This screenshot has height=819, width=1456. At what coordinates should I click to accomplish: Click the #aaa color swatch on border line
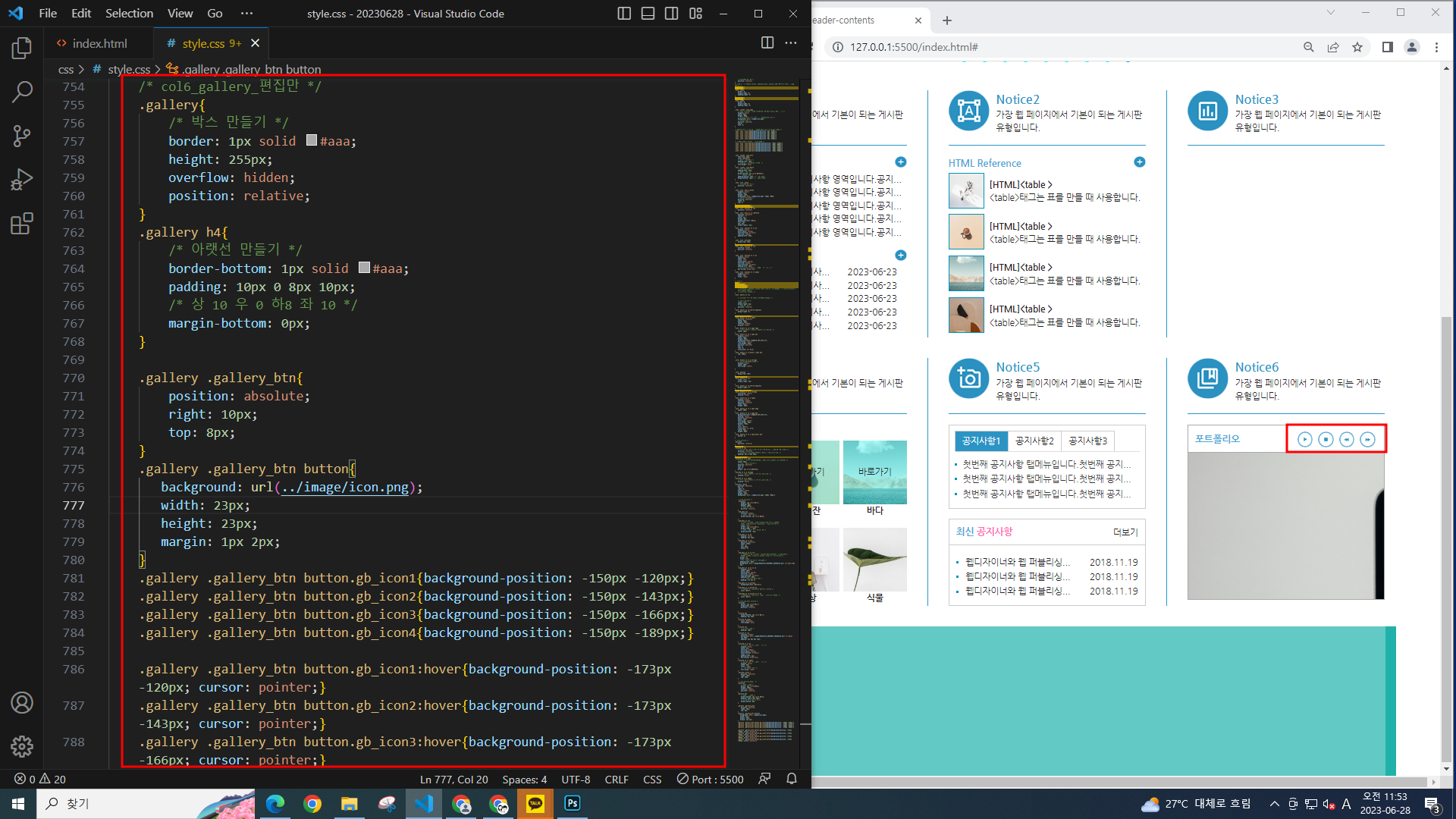(x=312, y=140)
